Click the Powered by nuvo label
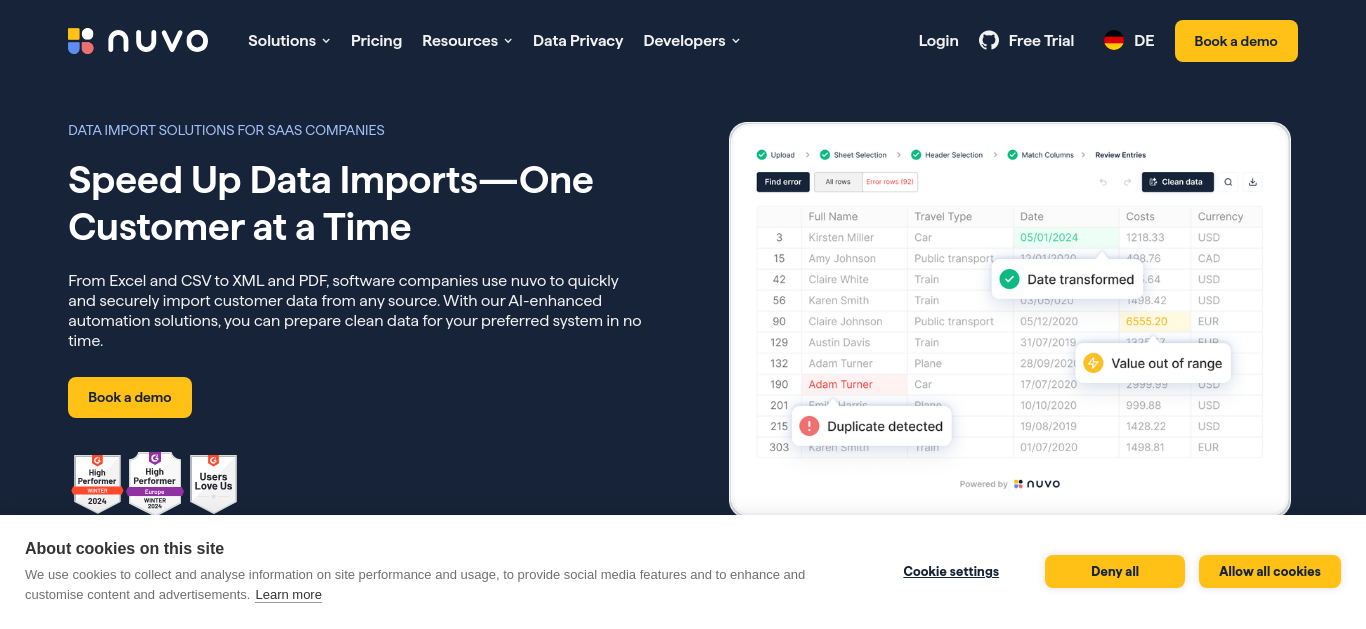This screenshot has height=629, width=1366. coord(1009,484)
